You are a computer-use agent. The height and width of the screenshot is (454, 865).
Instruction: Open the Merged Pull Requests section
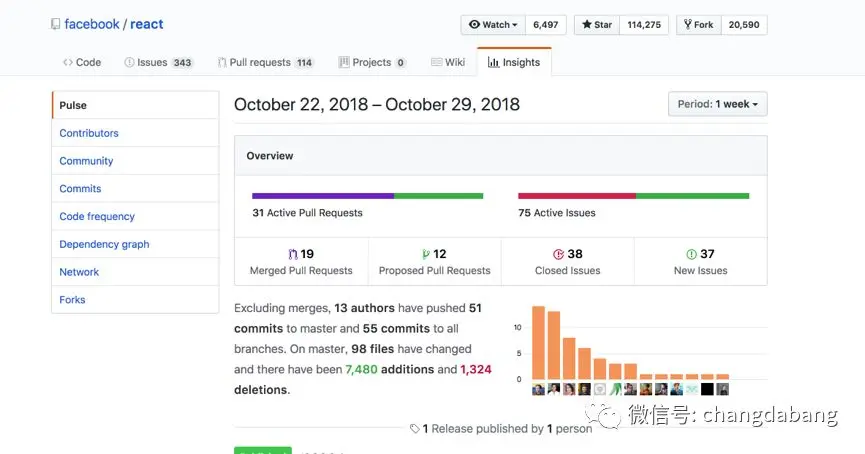point(301,261)
